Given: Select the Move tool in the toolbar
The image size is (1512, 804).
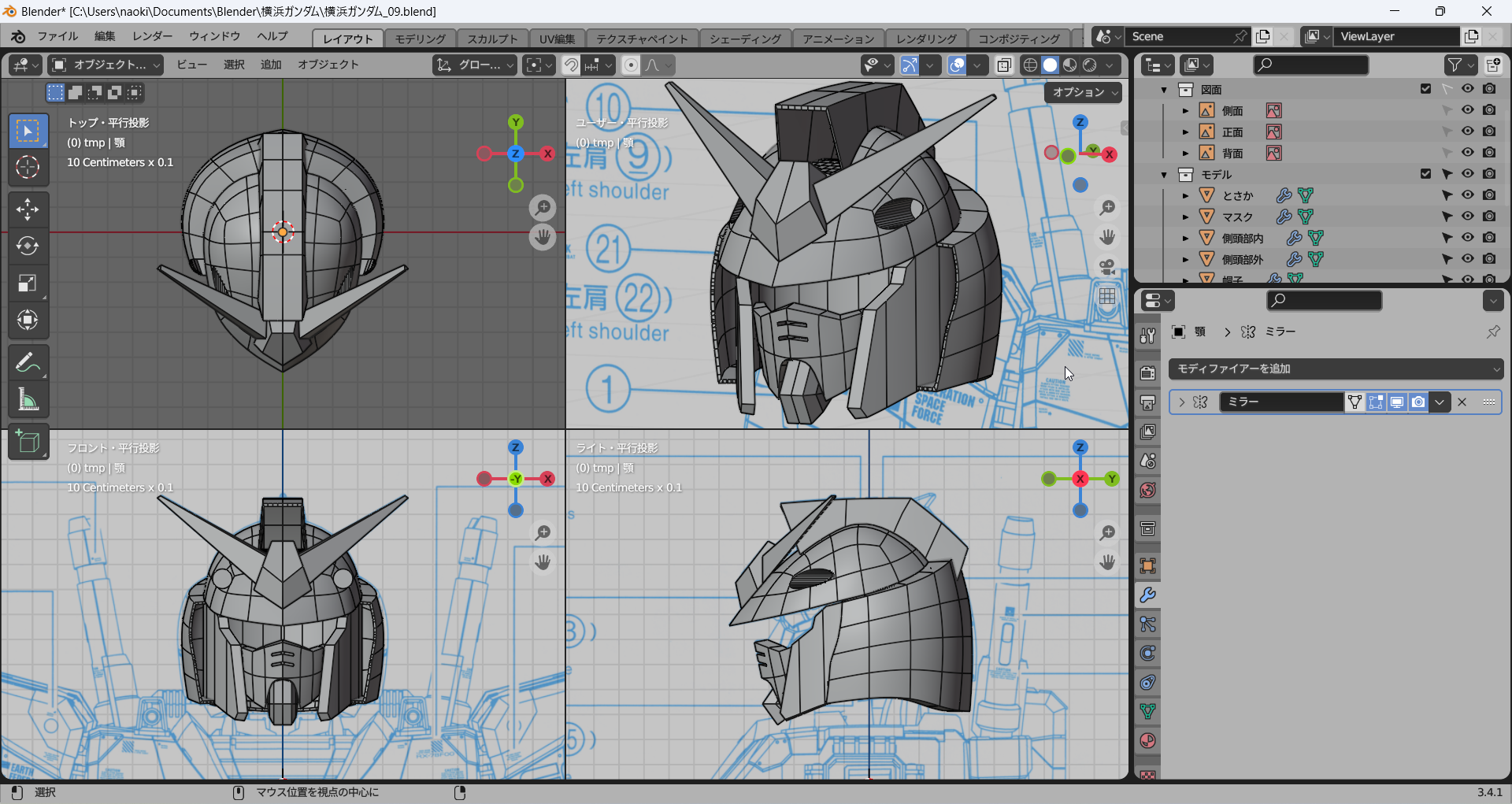Looking at the screenshot, I should pyautogui.click(x=28, y=209).
